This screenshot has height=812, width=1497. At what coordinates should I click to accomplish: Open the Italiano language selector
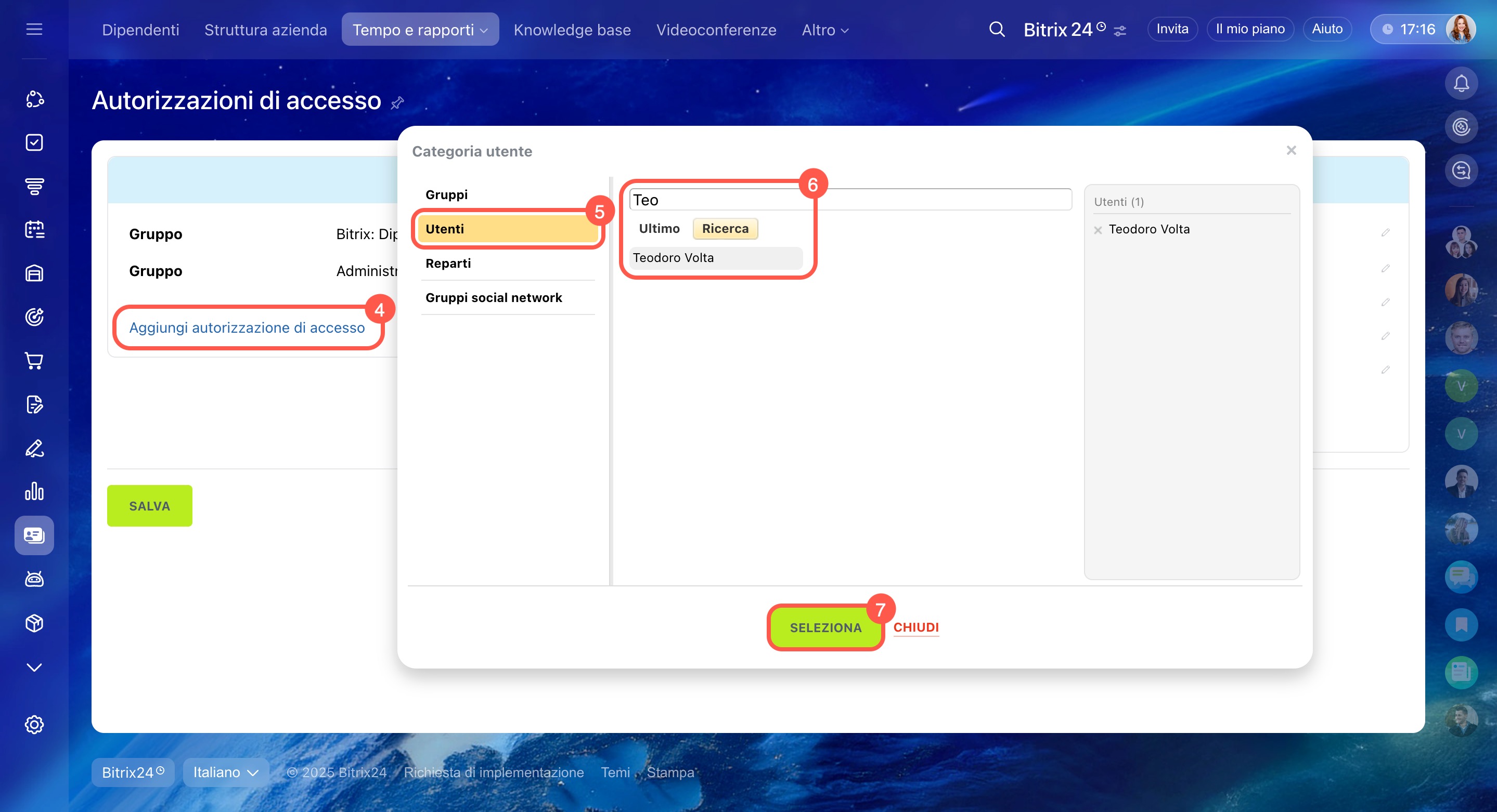[x=225, y=772]
